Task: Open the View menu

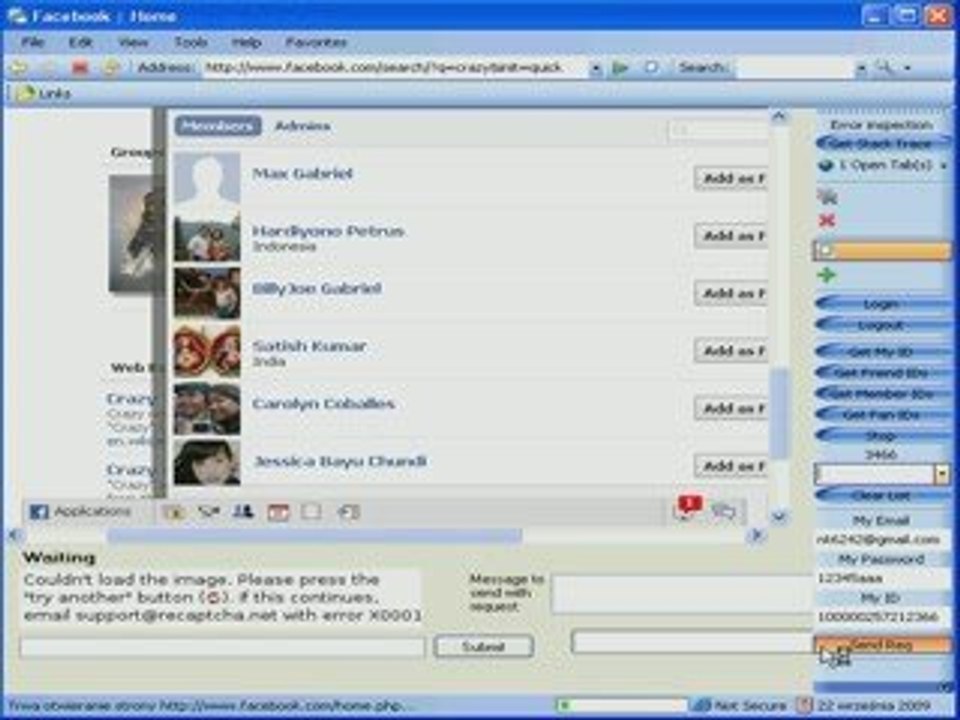Action: point(133,42)
